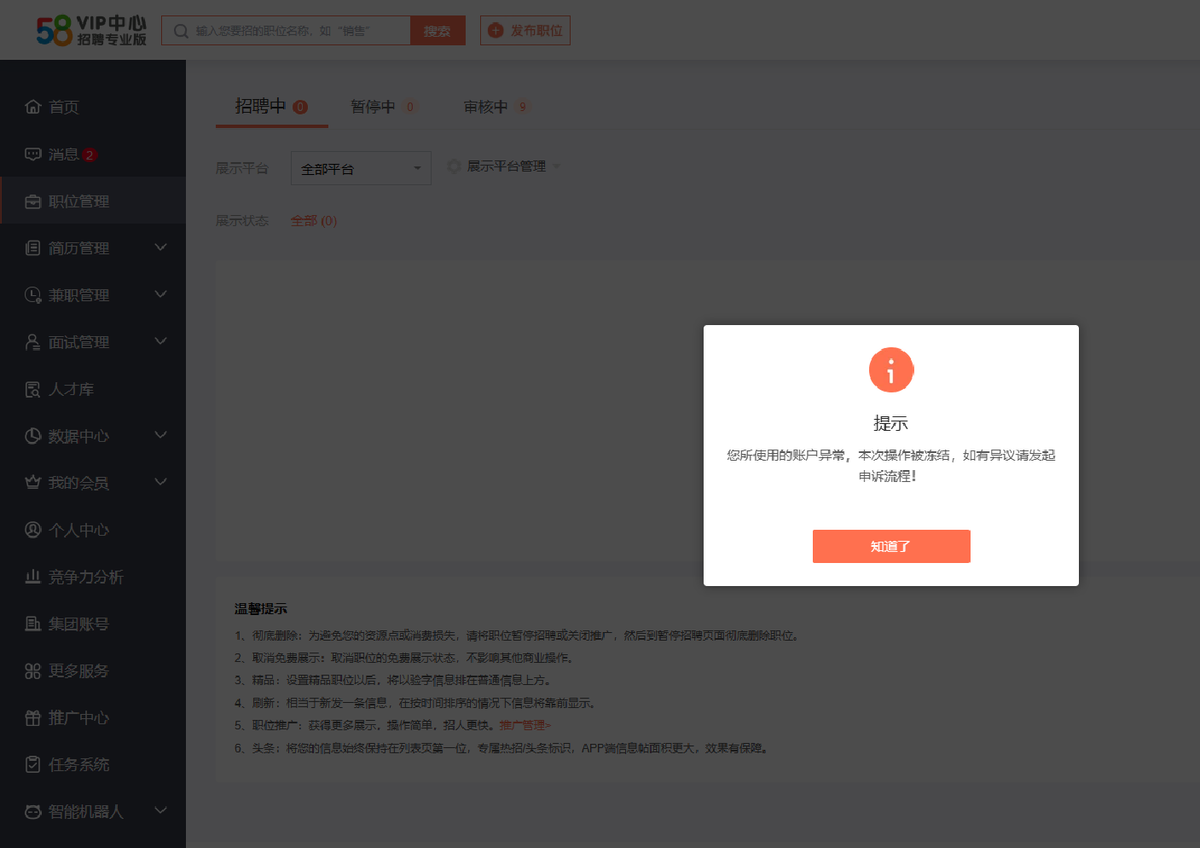Click the 招聘中 count badge 0
This screenshot has width=1200, height=848.
point(300,107)
